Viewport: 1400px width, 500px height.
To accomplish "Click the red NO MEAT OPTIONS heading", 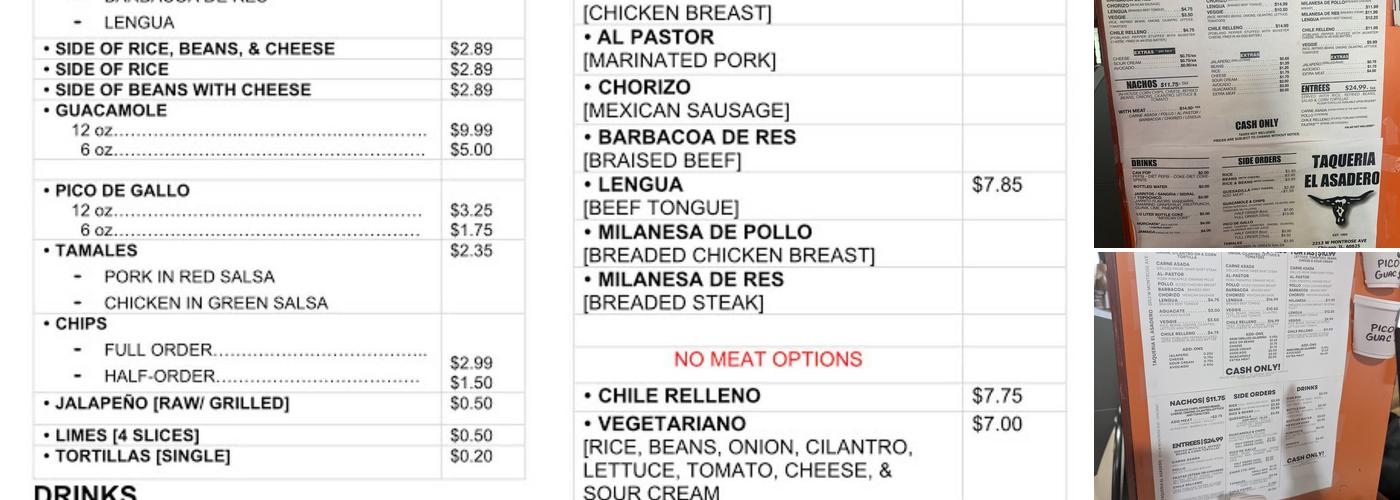I will [x=767, y=359].
